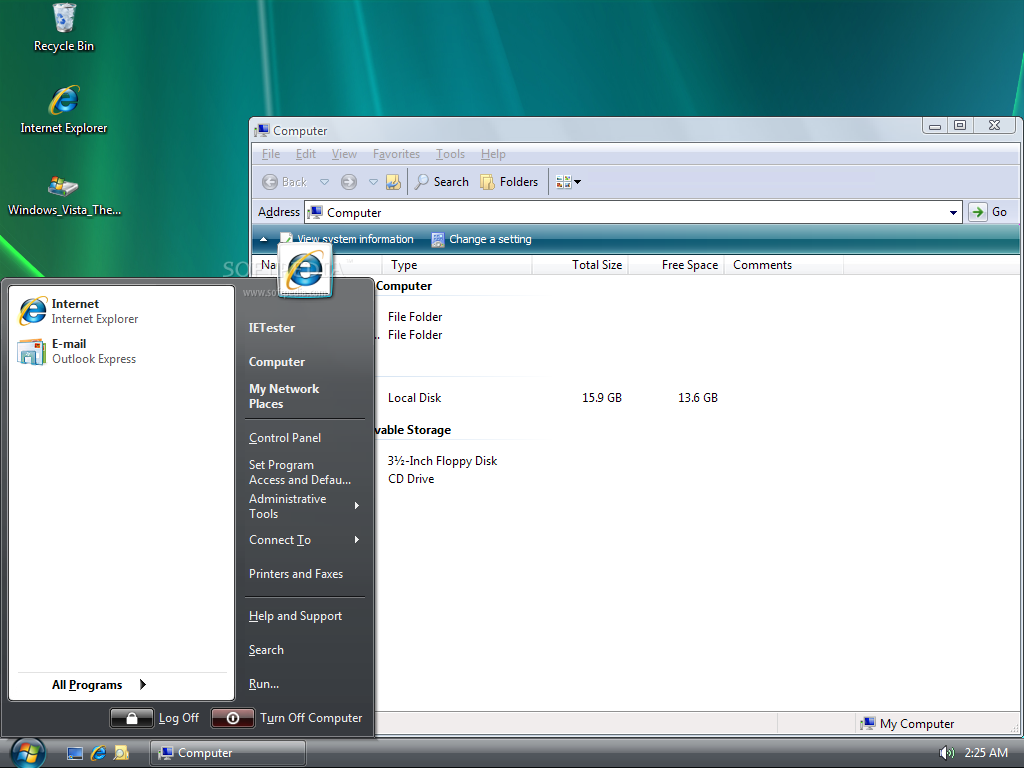Viewport: 1024px width, 768px height.
Task: Click the Show Desktop quick launch icon
Action: [75, 753]
